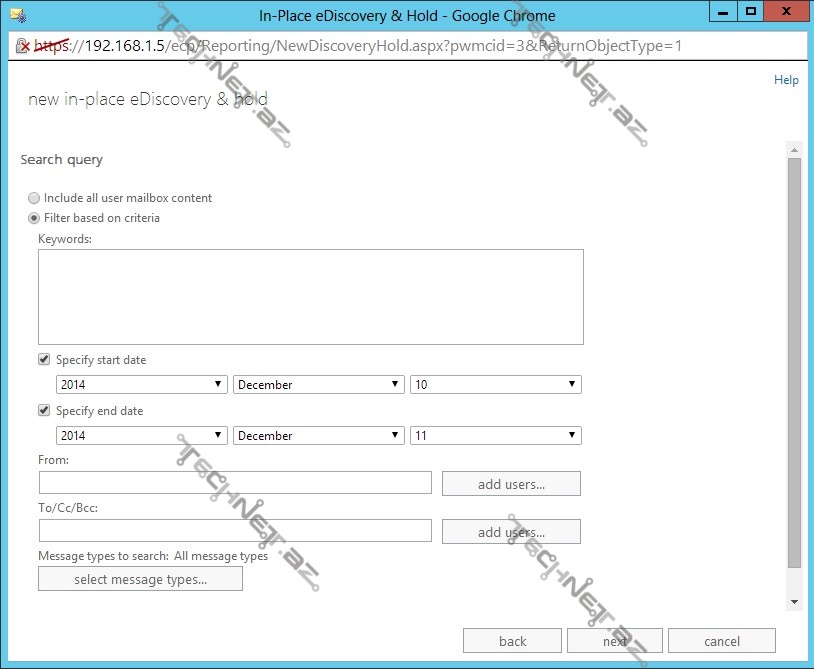Click the insecure HTTPS lock icon
The width and height of the screenshot is (814, 669).
click(x=21, y=46)
